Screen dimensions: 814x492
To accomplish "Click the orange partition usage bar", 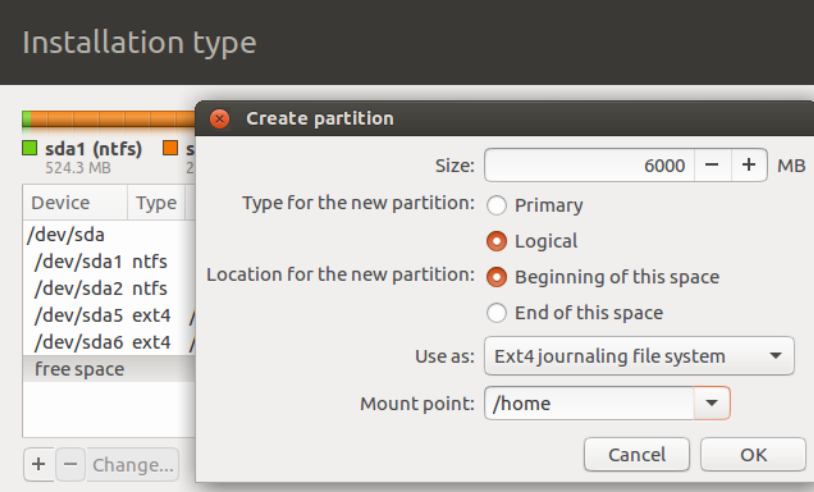I will [113, 119].
